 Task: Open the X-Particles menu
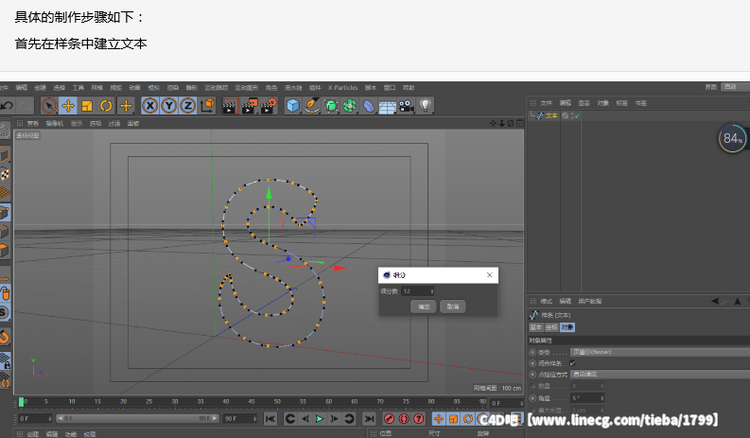[x=342, y=87]
